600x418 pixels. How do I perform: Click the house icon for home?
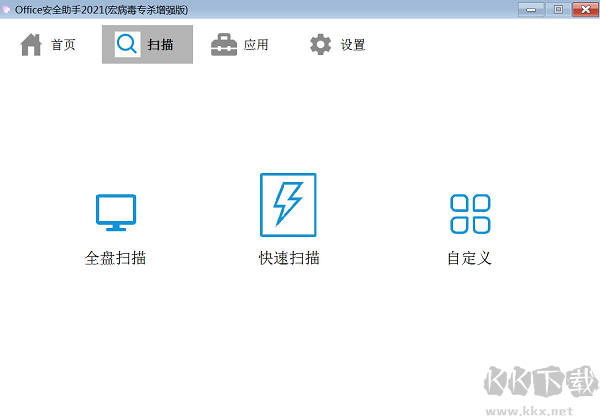[31, 45]
